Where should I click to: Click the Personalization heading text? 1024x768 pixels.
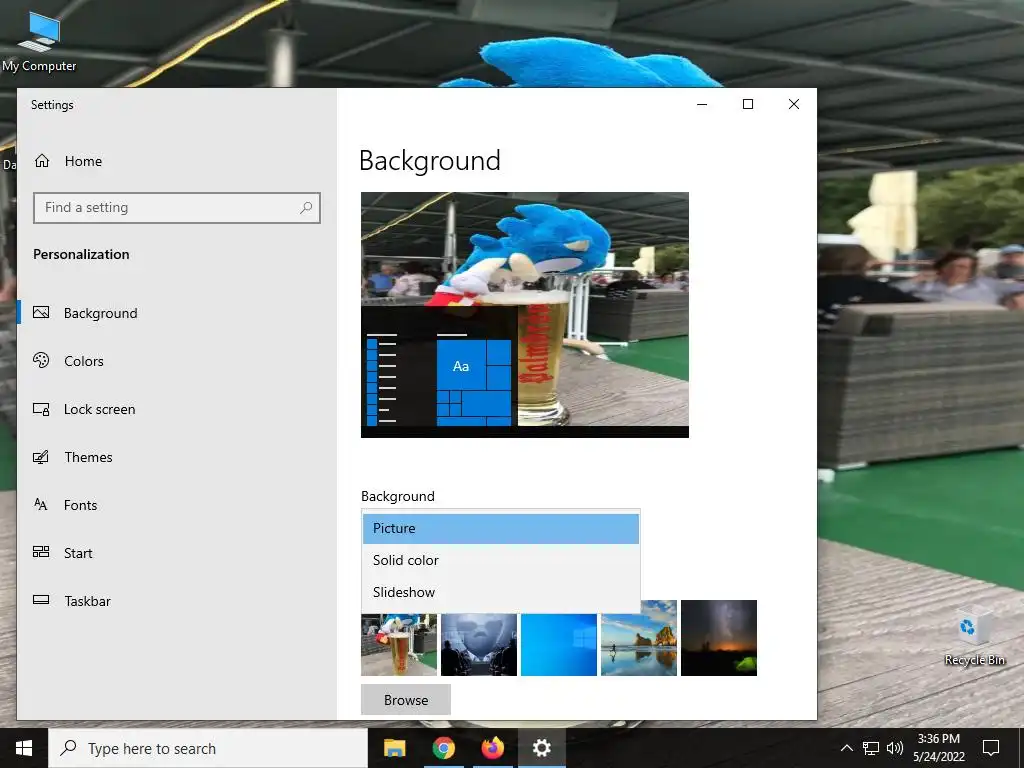tap(81, 254)
